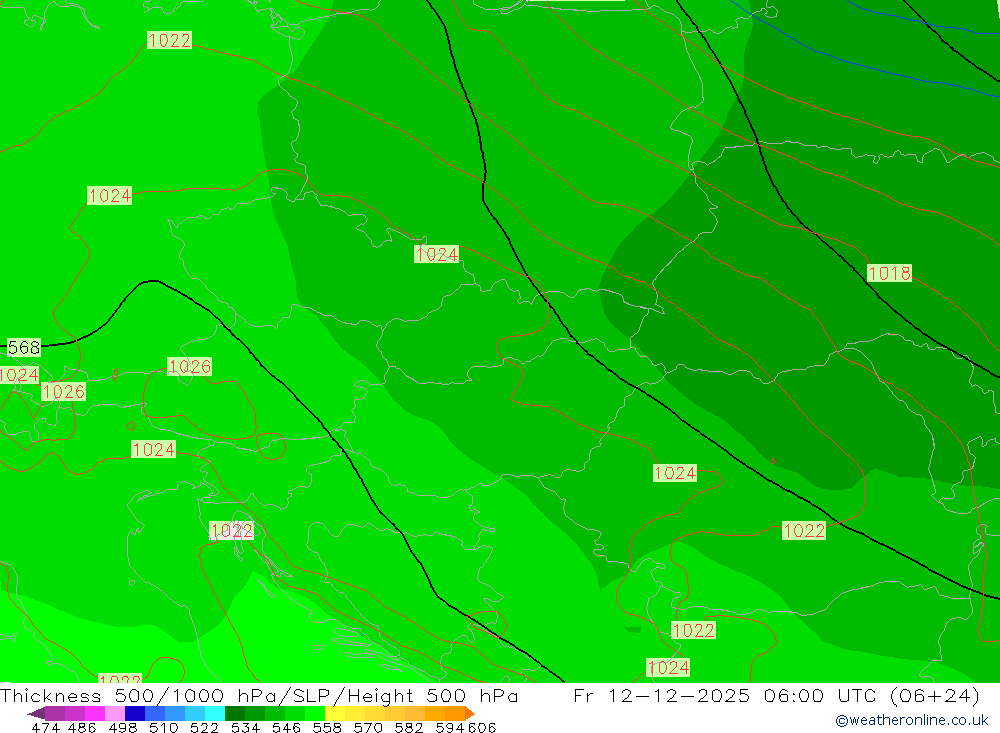Click the 582 legend value
This screenshot has width=1000, height=733.
click(408, 727)
